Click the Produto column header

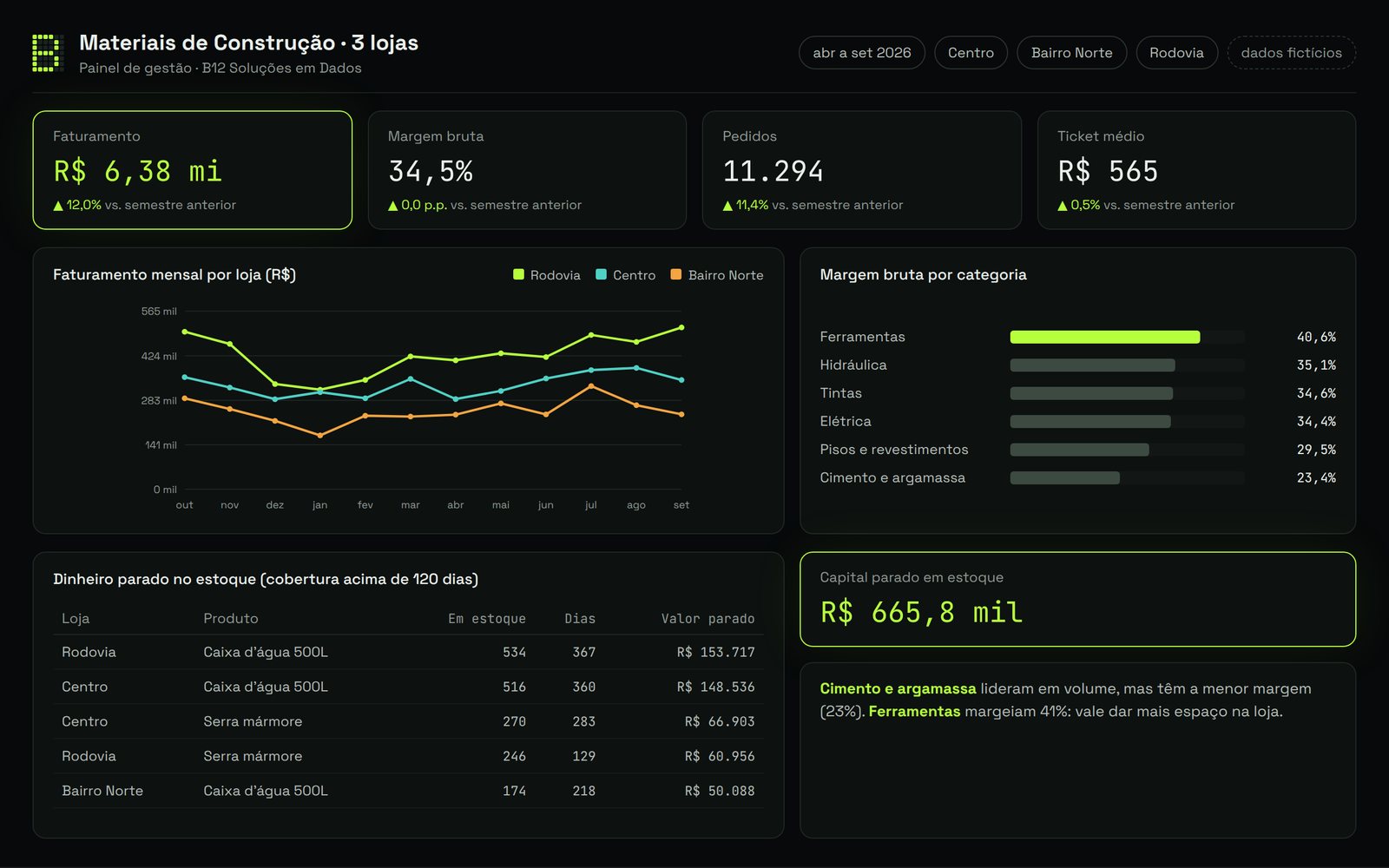(x=230, y=618)
